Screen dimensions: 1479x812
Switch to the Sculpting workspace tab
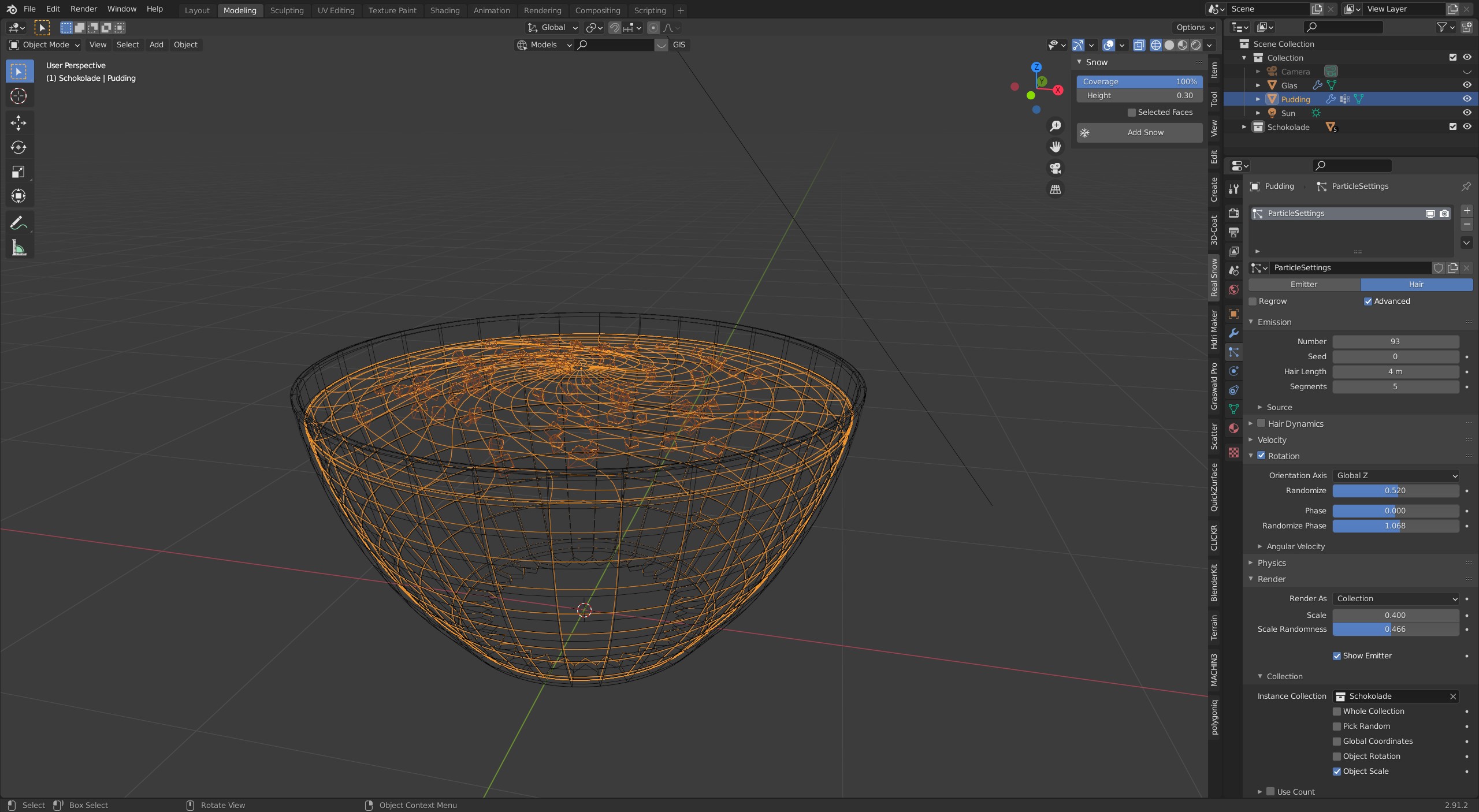[x=287, y=10]
